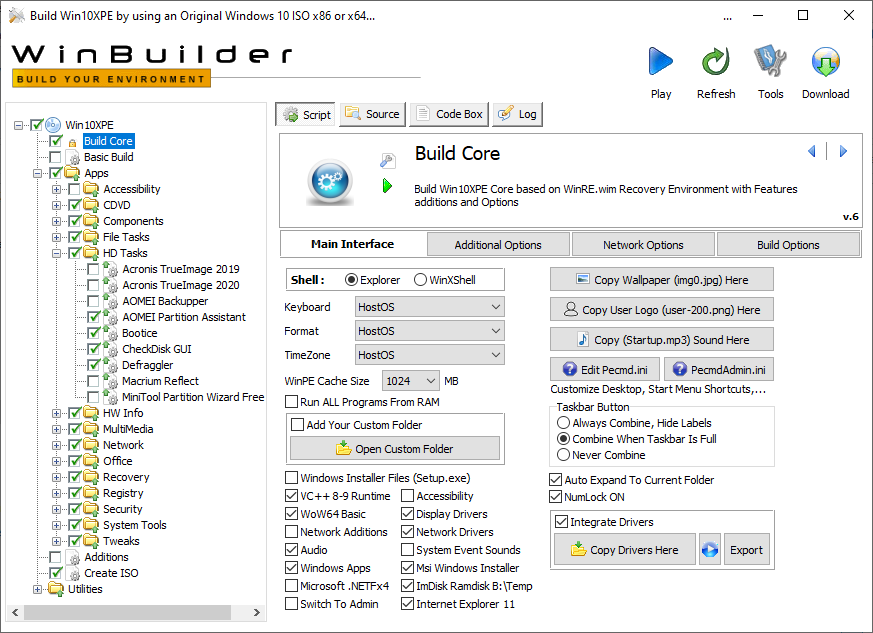Screen dimensions: 873x633
Task: Select the WinXShell shell option
Action: click(420, 279)
